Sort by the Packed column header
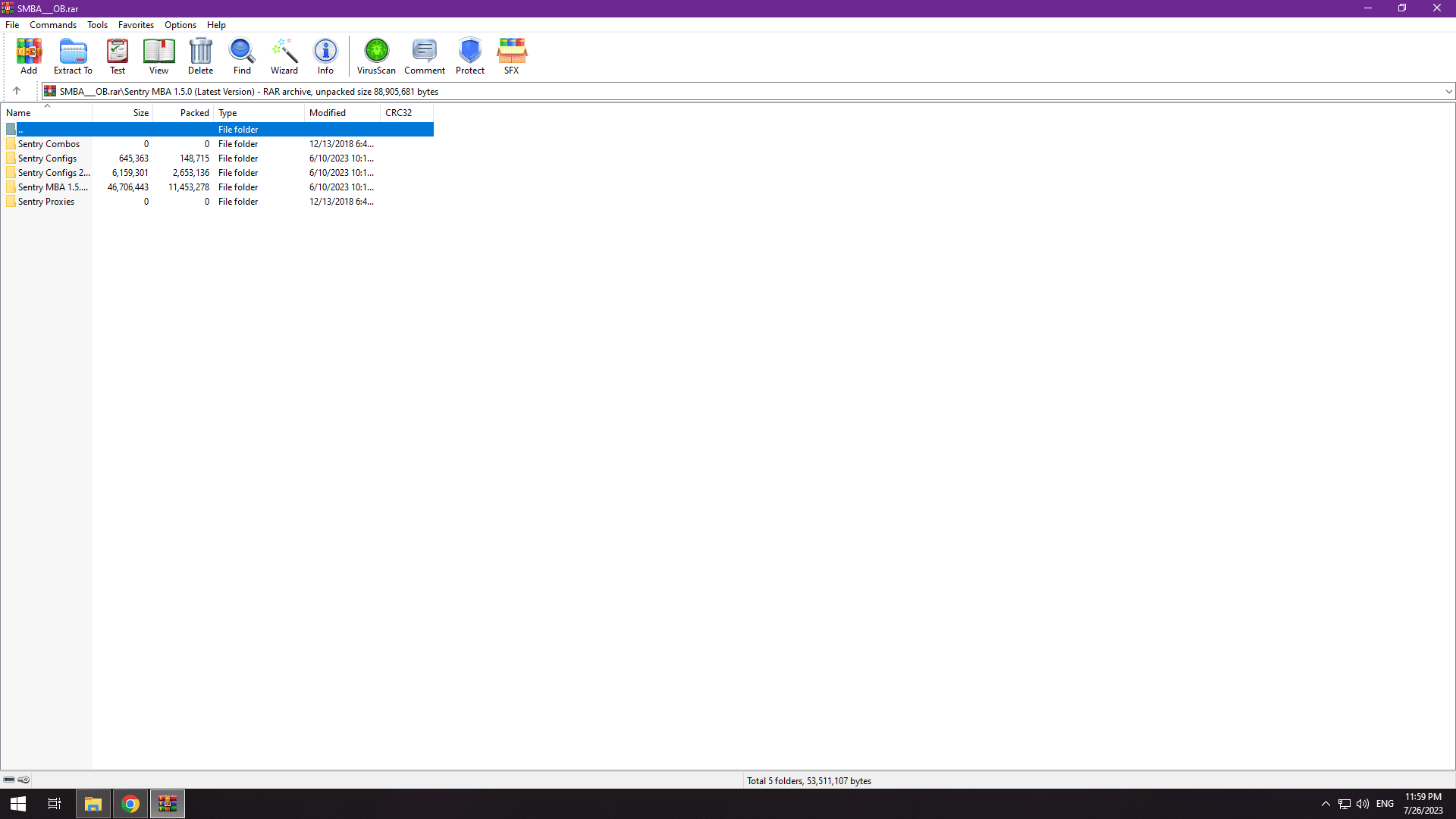The width and height of the screenshot is (1456, 819). pyautogui.click(x=184, y=113)
